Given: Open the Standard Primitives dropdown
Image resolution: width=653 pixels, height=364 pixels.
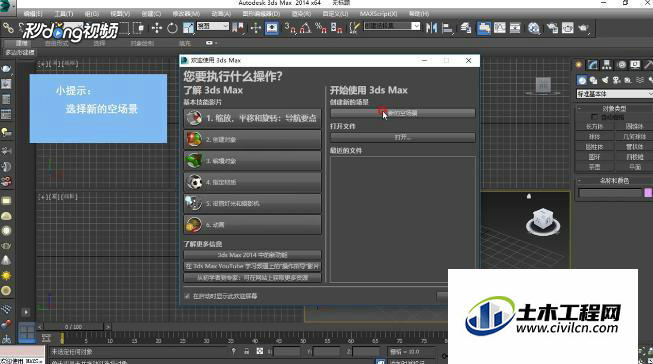Looking at the screenshot, I should [614, 94].
